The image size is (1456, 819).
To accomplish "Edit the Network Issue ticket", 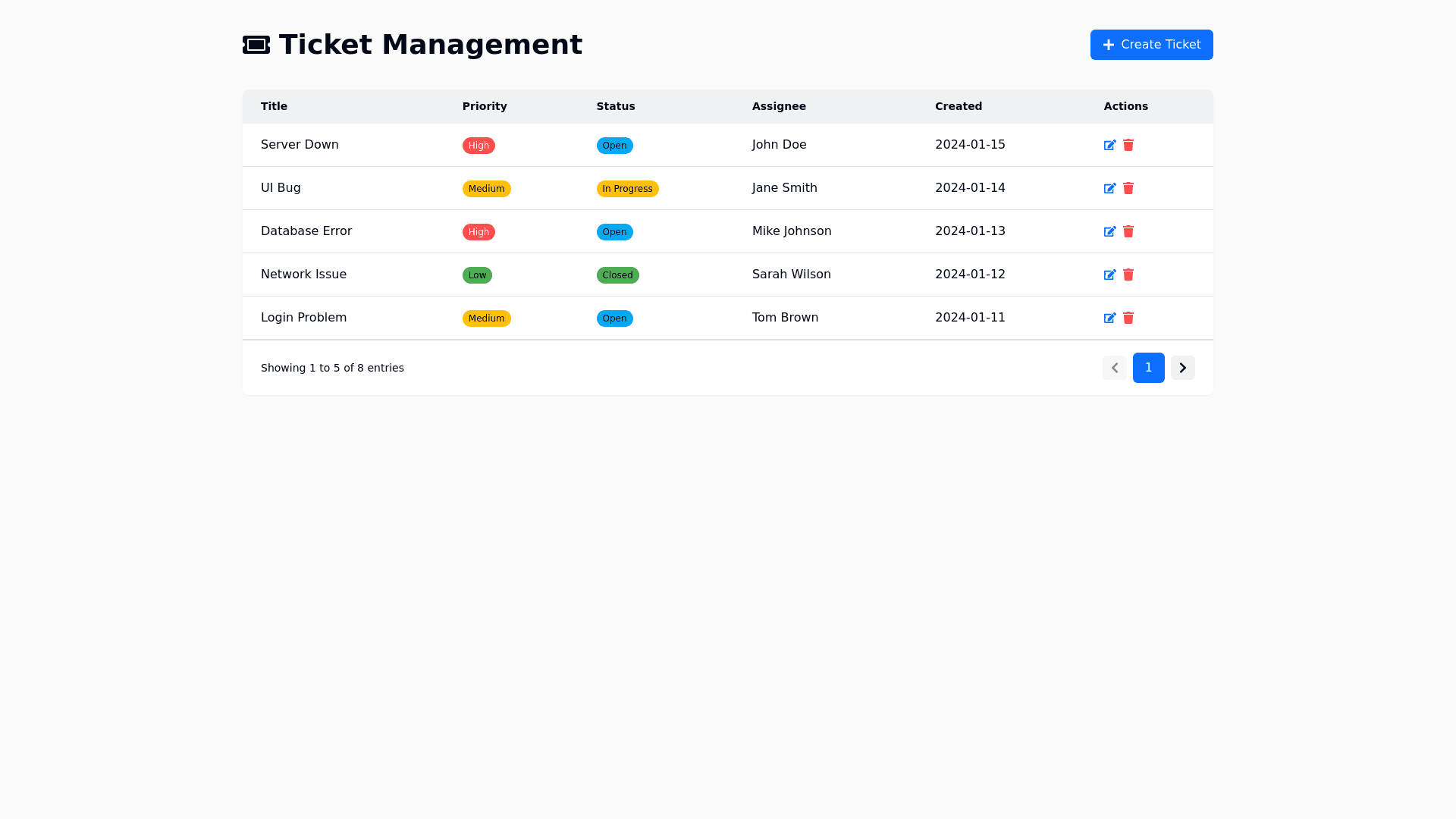I will click(1109, 275).
